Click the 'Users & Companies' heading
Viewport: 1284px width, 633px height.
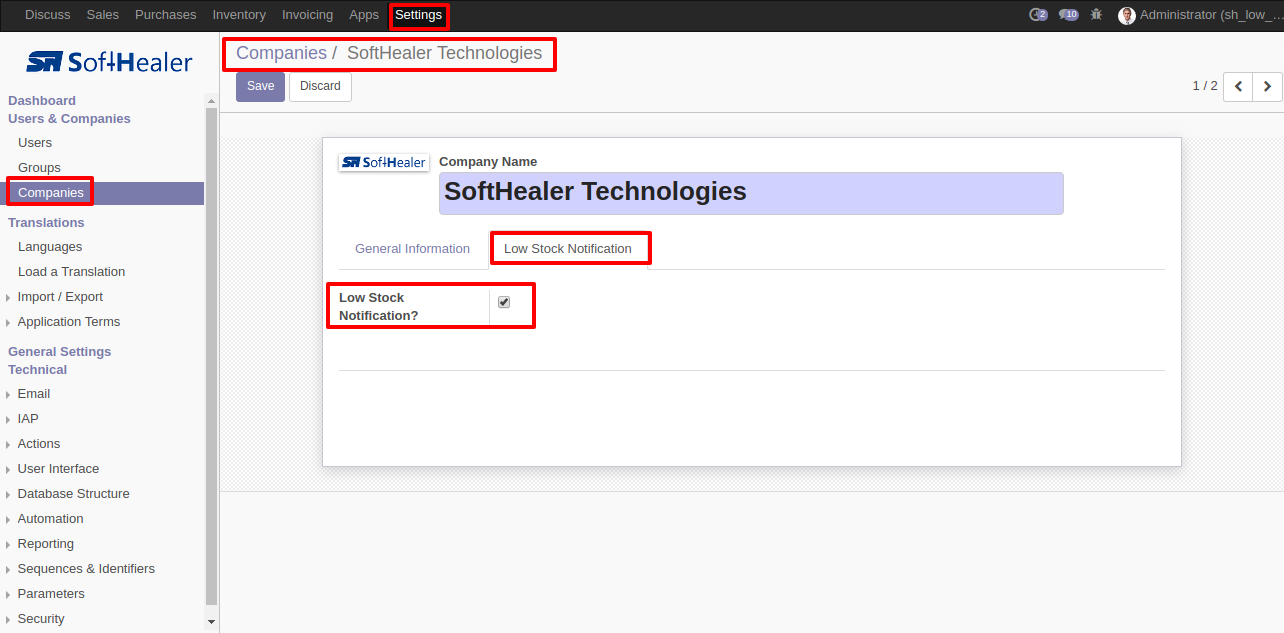(69, 119)
